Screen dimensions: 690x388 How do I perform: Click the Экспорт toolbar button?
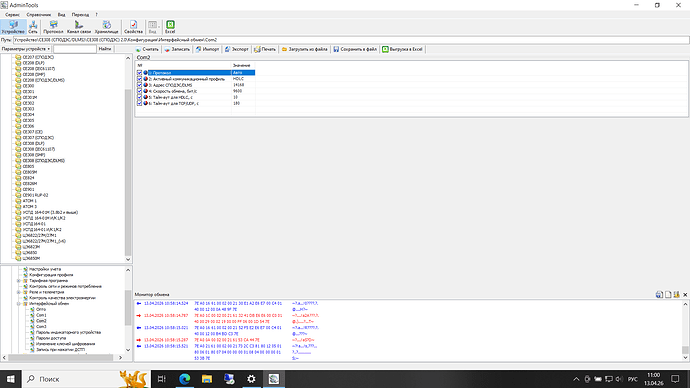click(x=237, y=49)
